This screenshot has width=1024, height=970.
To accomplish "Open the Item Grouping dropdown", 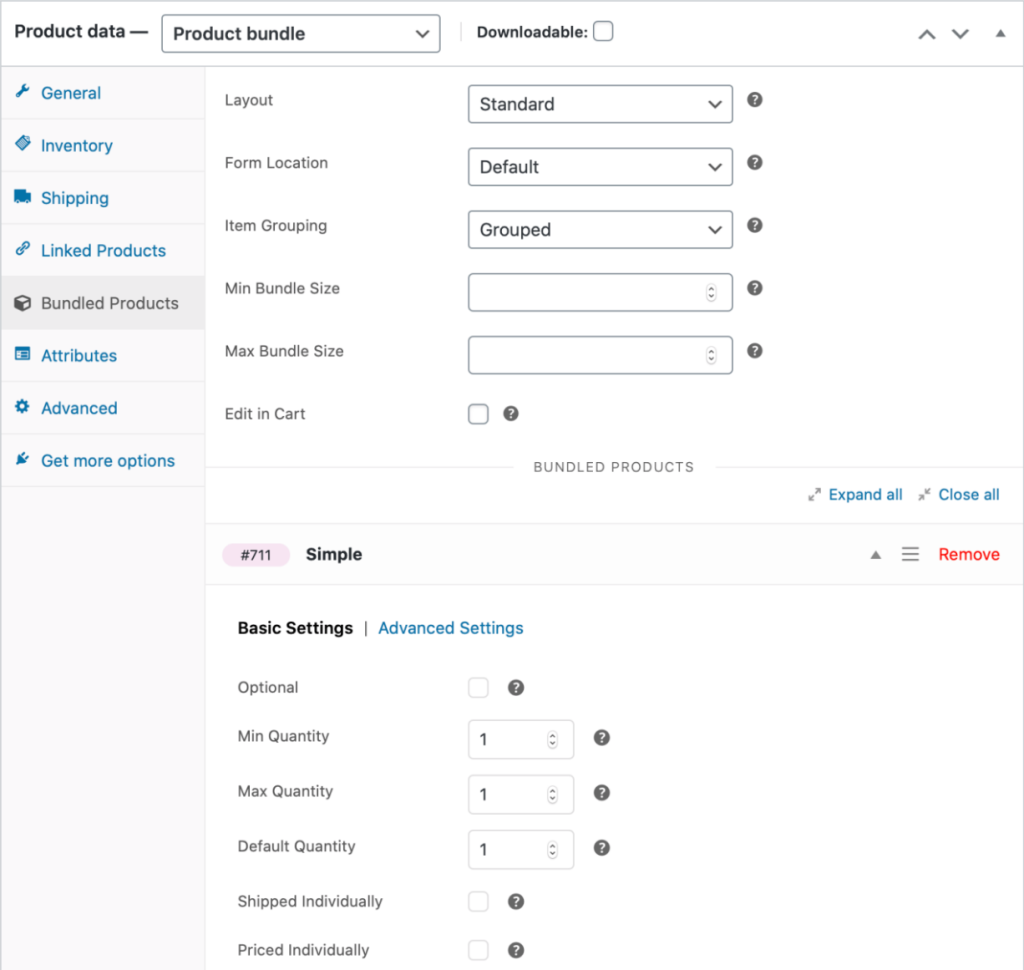I will point(599,229).
